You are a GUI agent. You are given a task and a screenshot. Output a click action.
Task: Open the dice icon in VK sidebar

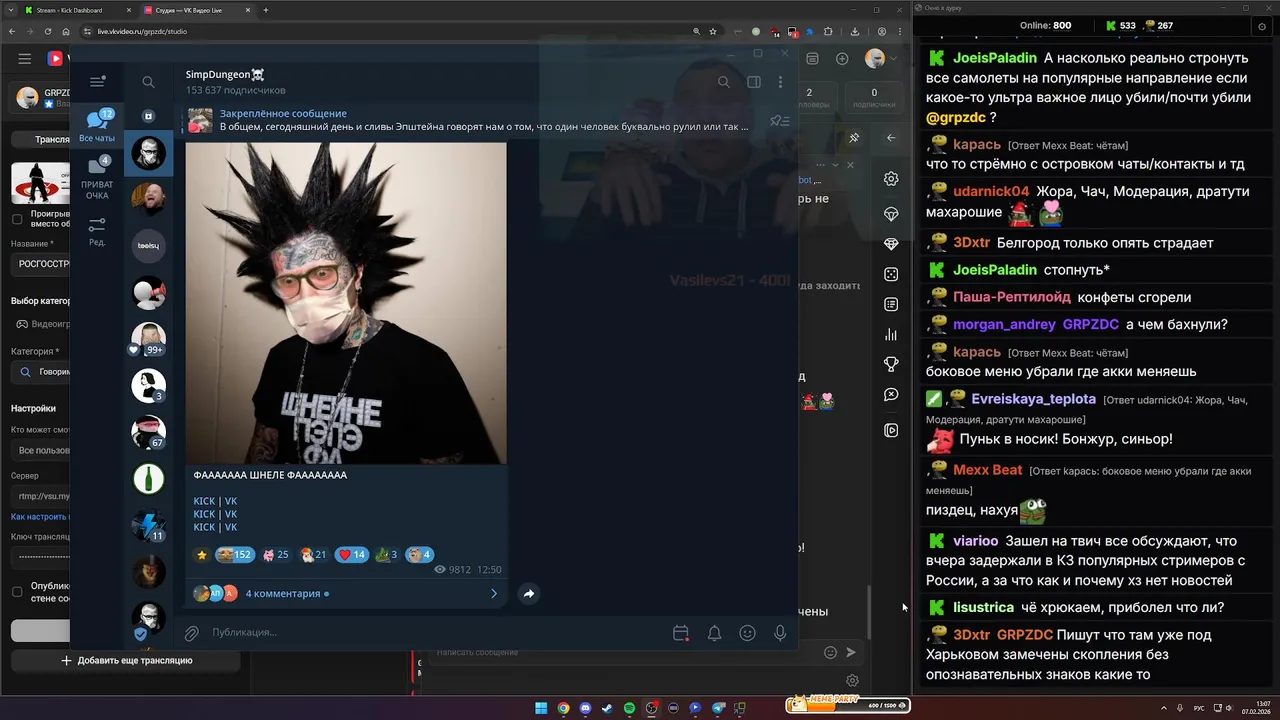click(x=891, y=274)
